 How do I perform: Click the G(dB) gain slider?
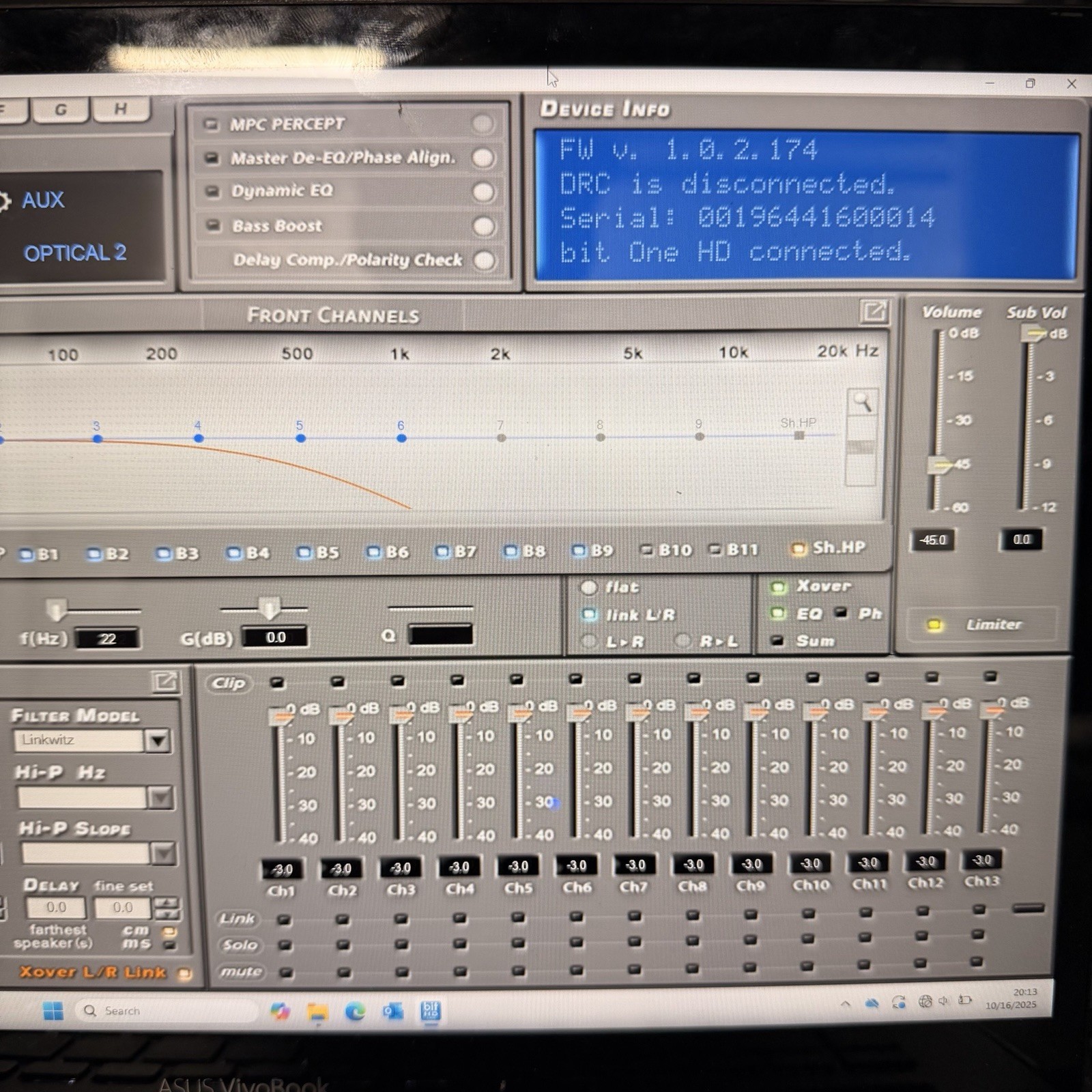pos(269,607)
